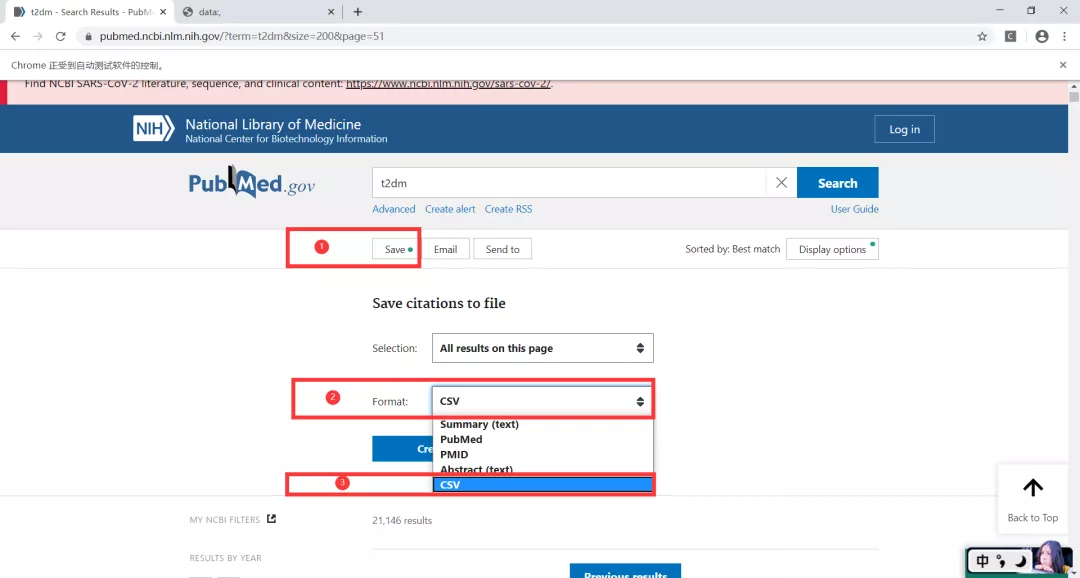This screenshot has width=1080, height=578.
Task: Click the Create file button
Action: (x=403, y=448)
